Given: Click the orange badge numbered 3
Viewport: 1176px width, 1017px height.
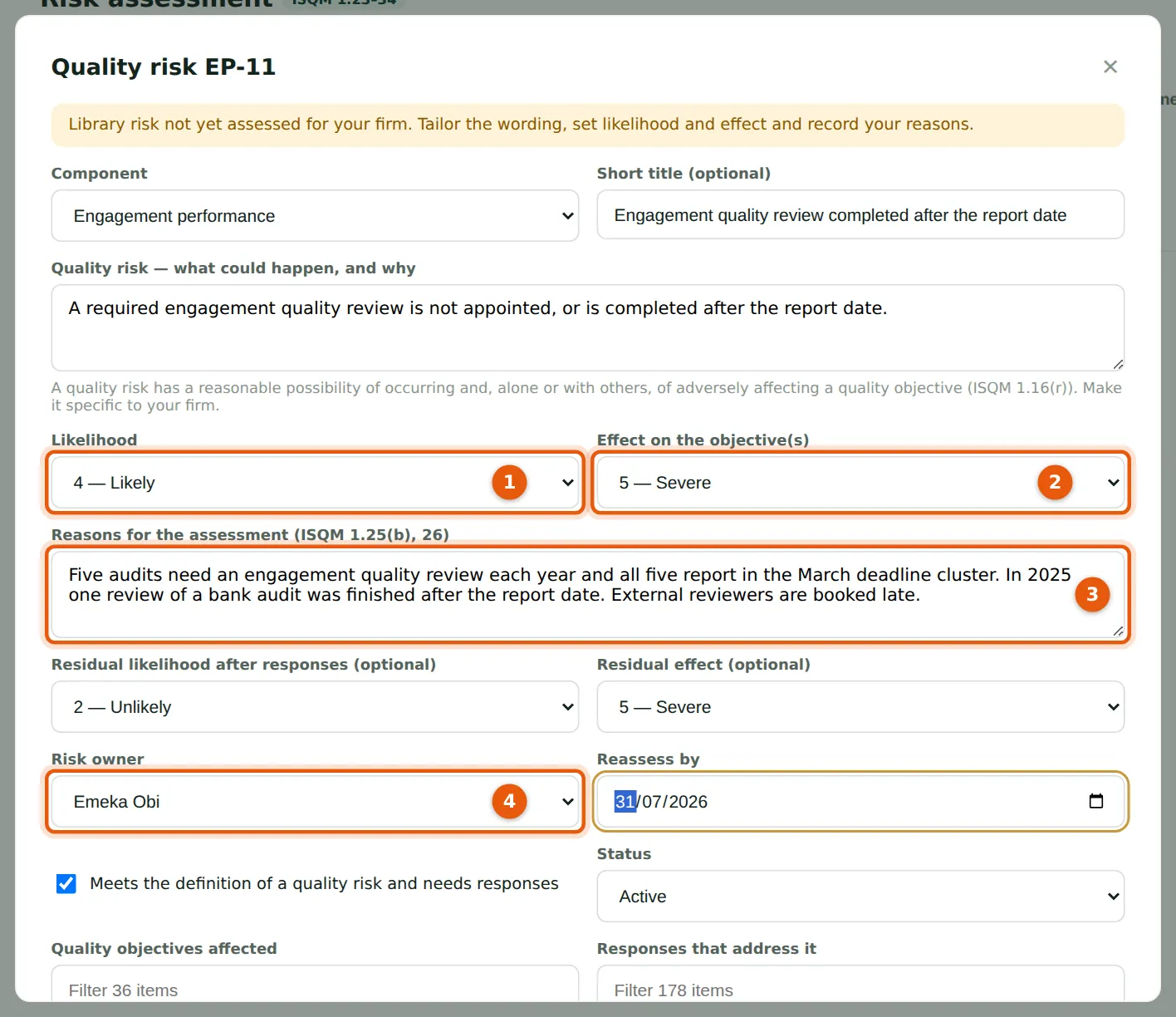Looking at the screenshot, I should click(x=1092, y=594).
